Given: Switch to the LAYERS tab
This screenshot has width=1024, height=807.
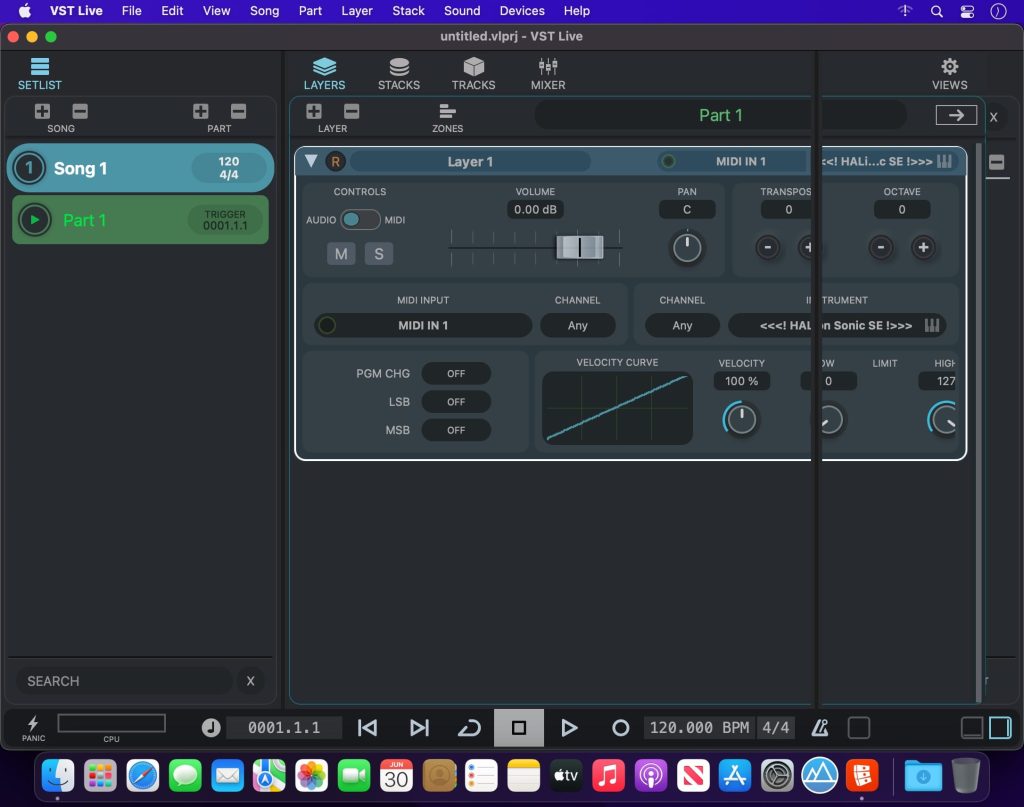Looking at the screenshot, I should (x=324, y=72).
